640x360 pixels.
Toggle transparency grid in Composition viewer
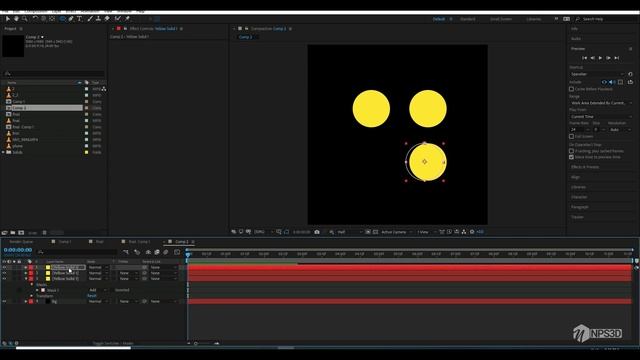click(x=376, y=232)
